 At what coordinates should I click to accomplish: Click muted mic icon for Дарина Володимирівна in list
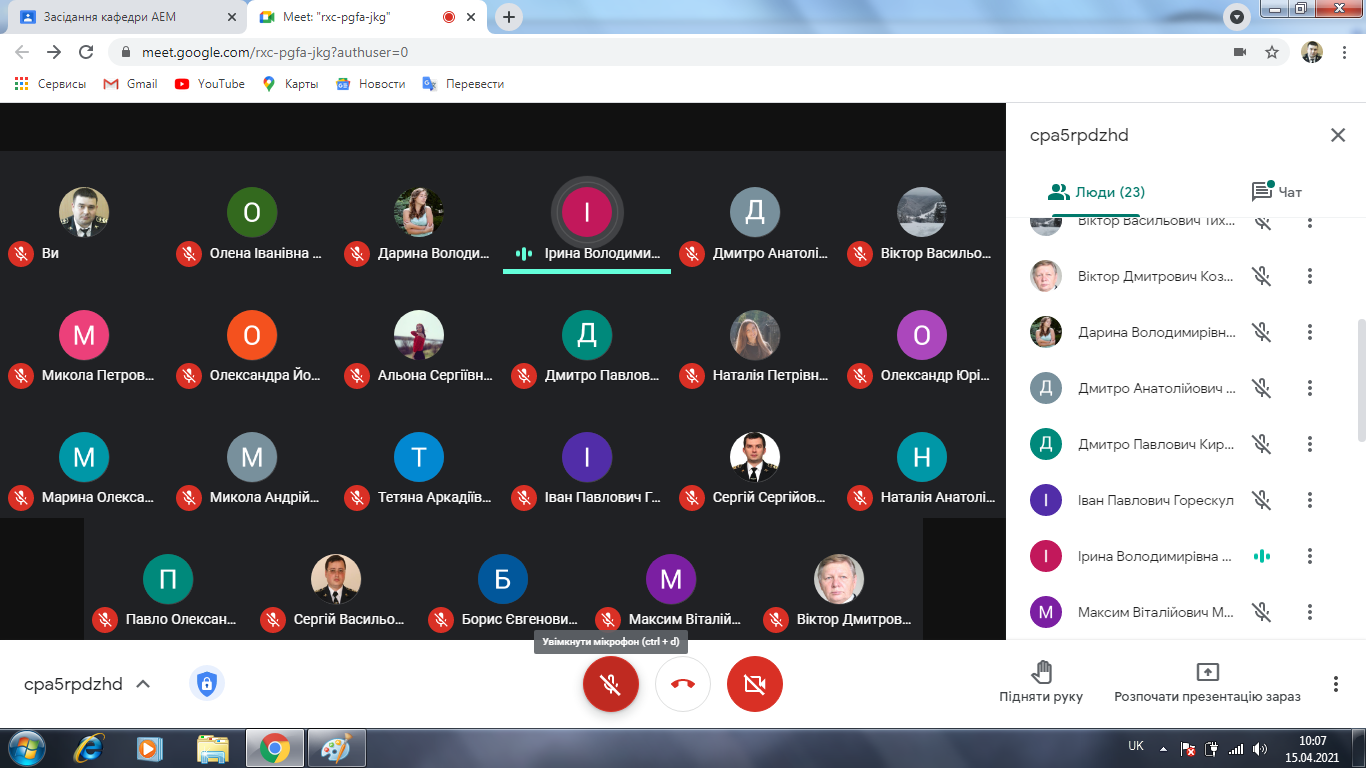tap(1262, 332)
